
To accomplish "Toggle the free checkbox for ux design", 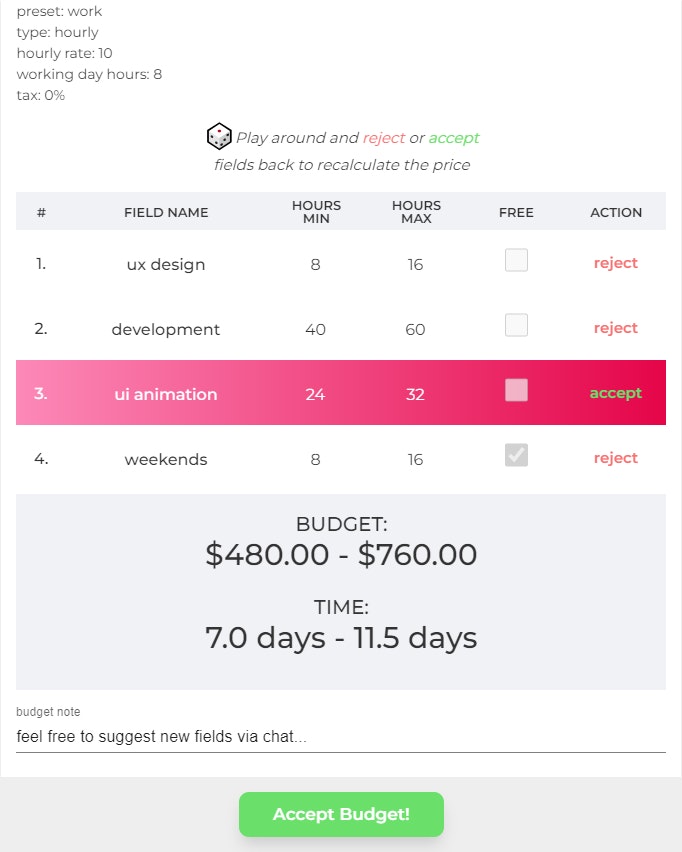I will (x=516, y=260).
